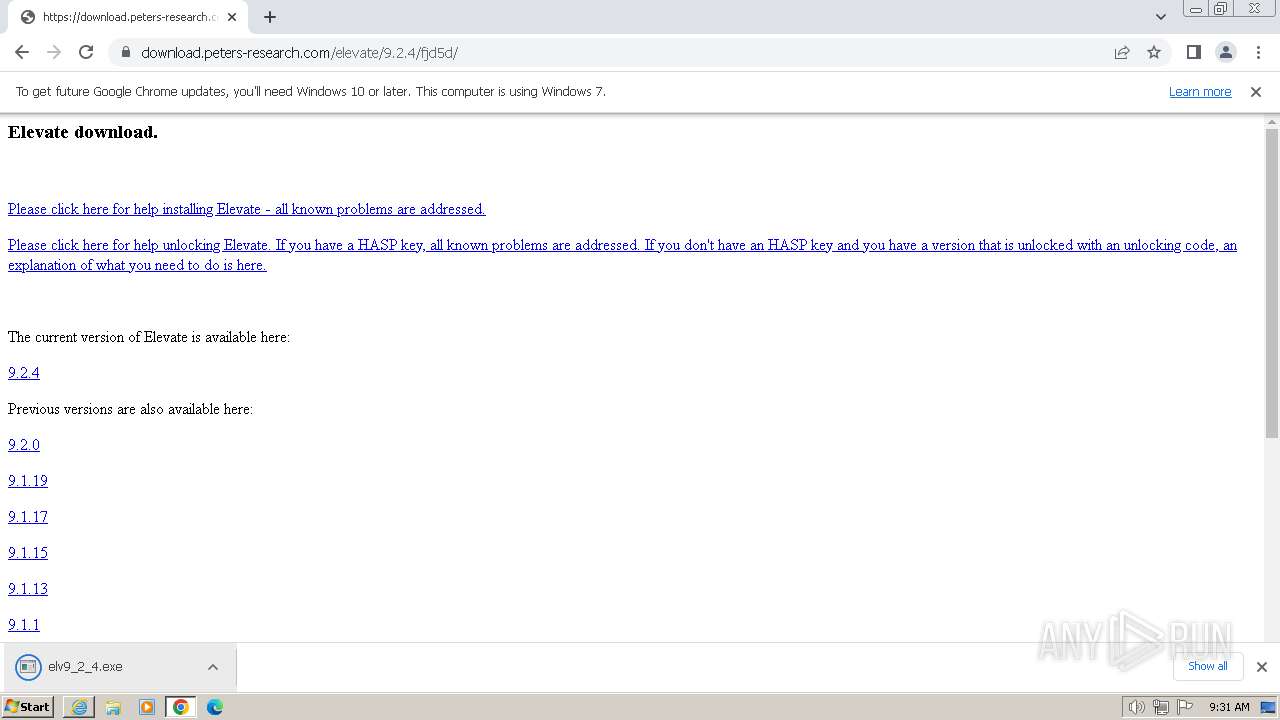
Task: Click the page vertical scrollbar thumb
Action: (1272, 283)
